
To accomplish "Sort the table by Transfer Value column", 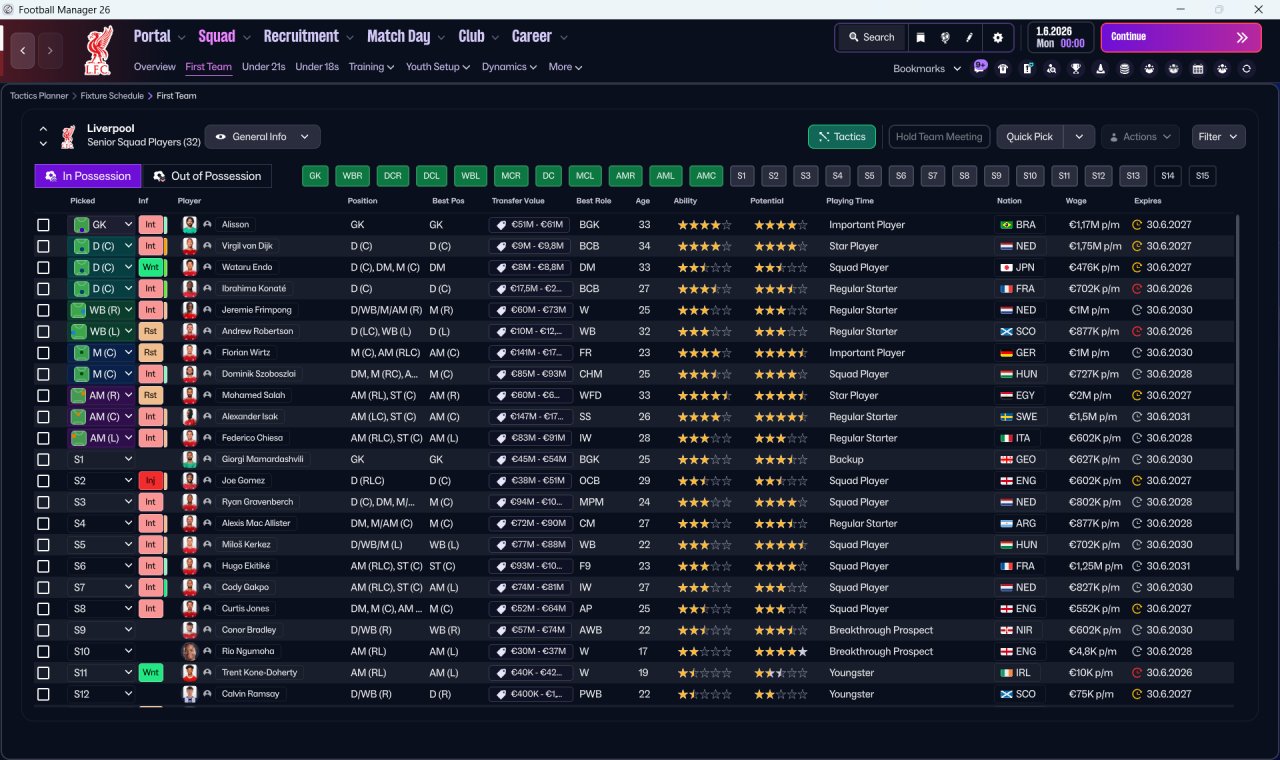I will (x=517, y=201).
